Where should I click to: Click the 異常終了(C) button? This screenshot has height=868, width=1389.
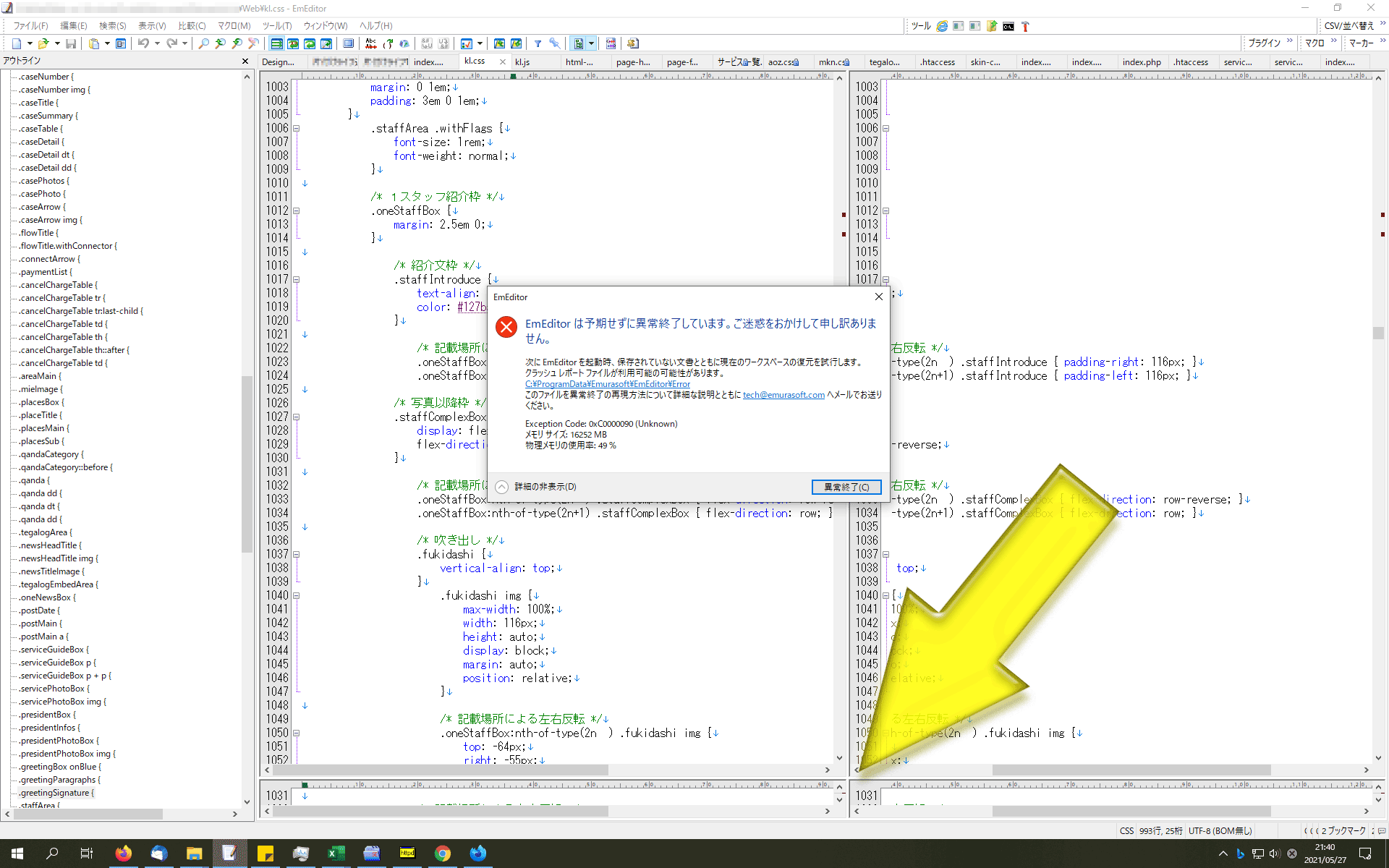(846, 487)
